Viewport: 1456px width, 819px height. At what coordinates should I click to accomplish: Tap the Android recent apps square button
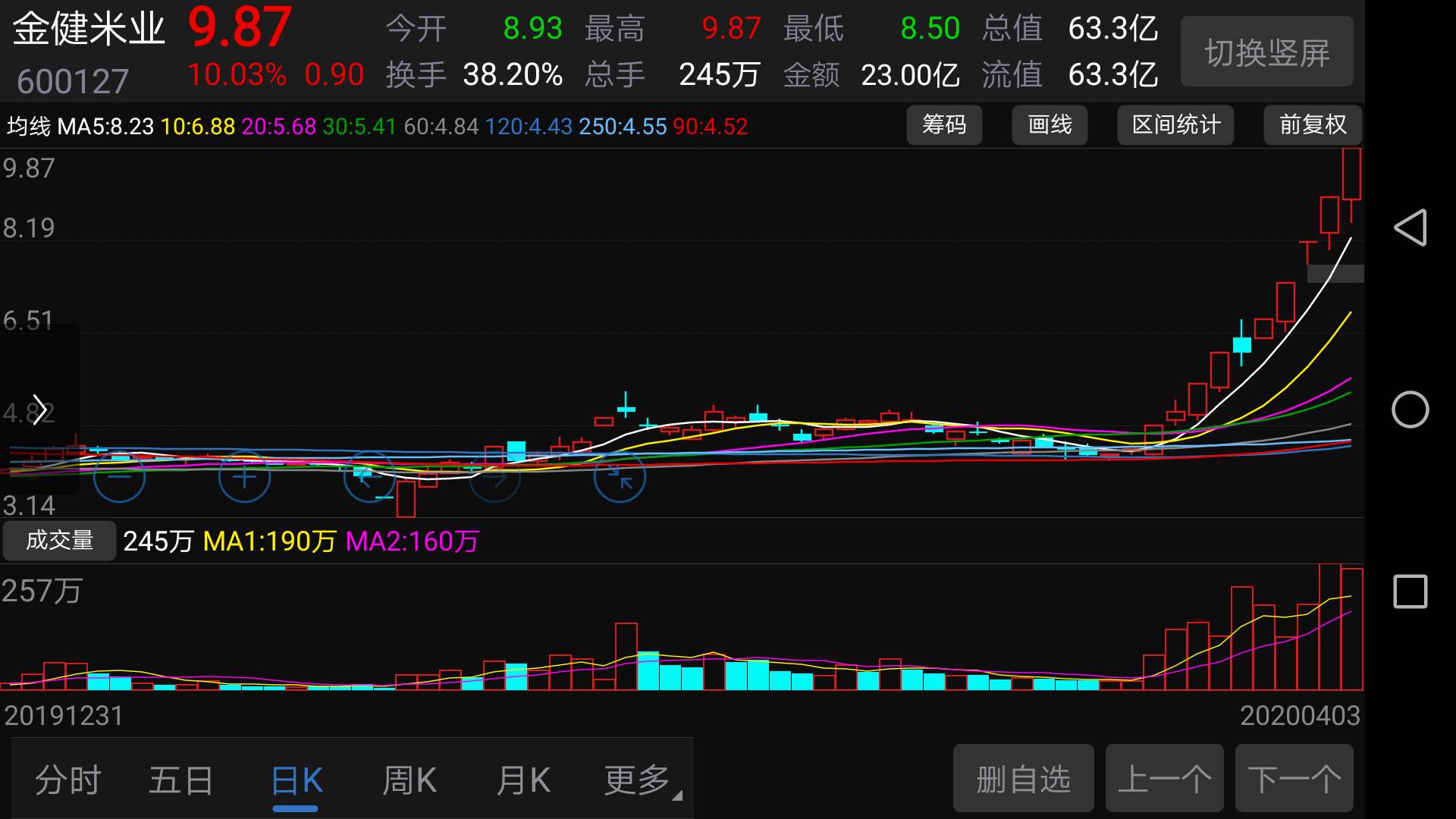tap(1410, 591)
